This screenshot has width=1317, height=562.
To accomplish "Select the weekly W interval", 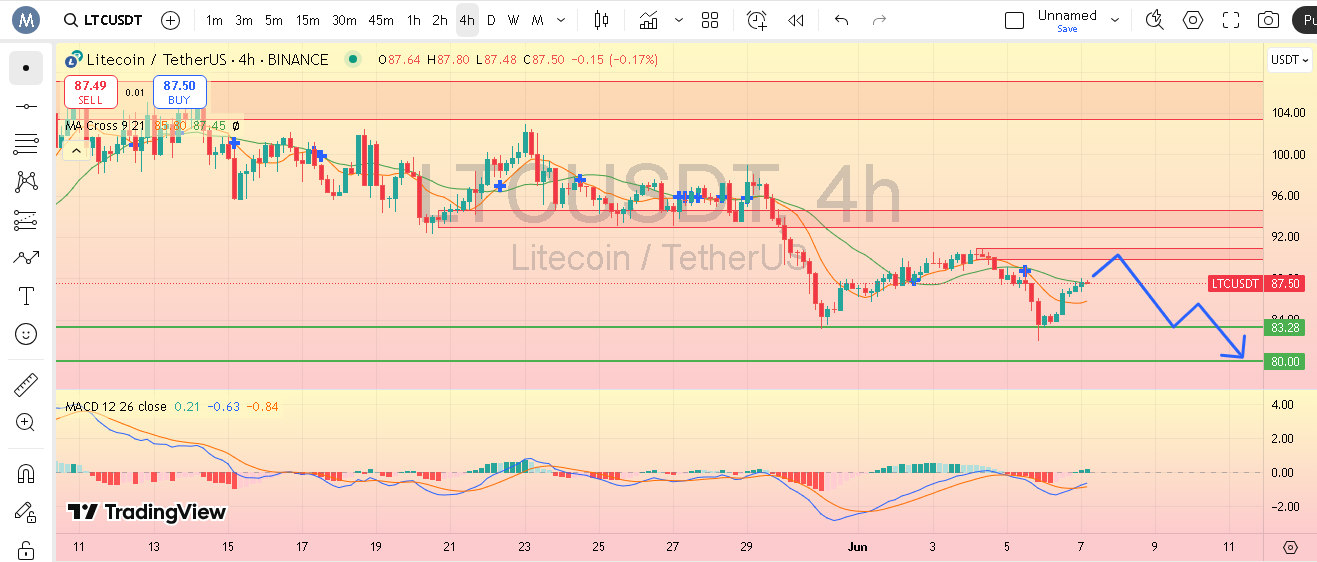I will pyautogui.click(x=513, y=20).
